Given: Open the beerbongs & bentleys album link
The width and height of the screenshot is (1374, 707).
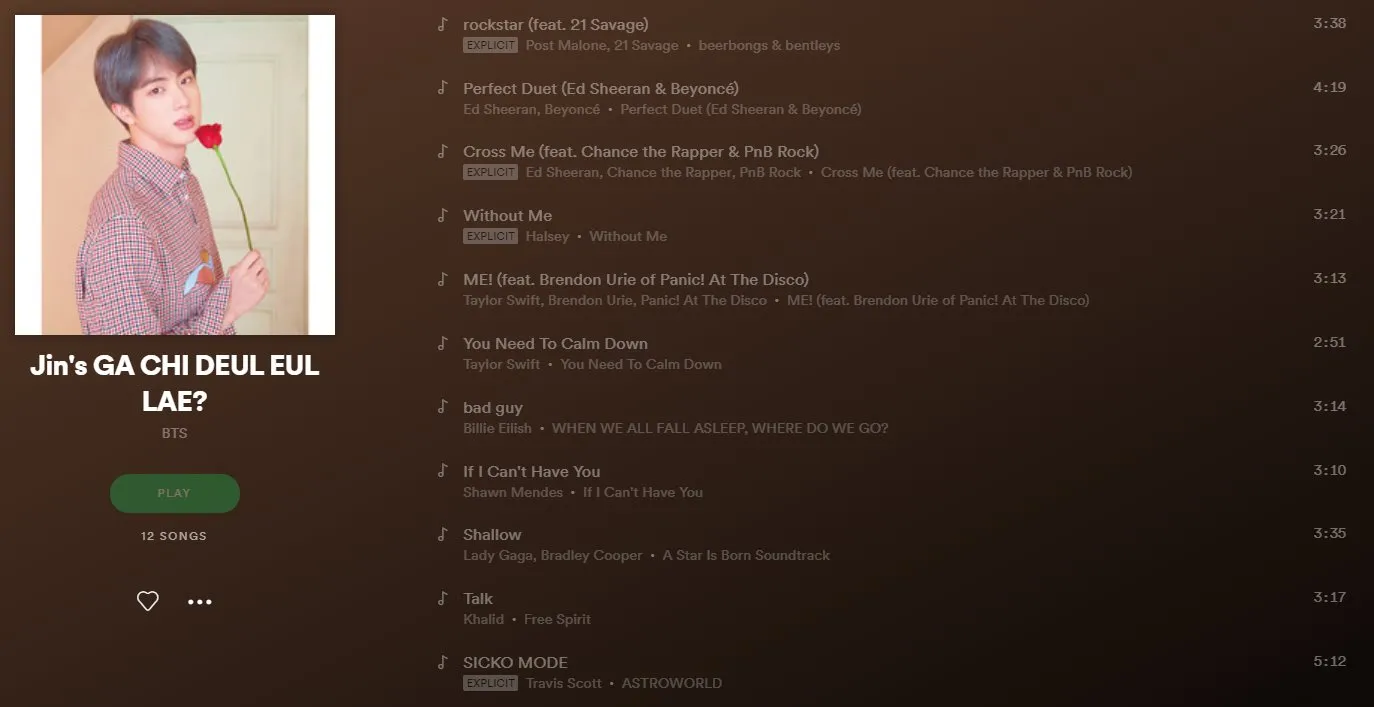Looking at the screenshot, I should (x=769, y=45).
